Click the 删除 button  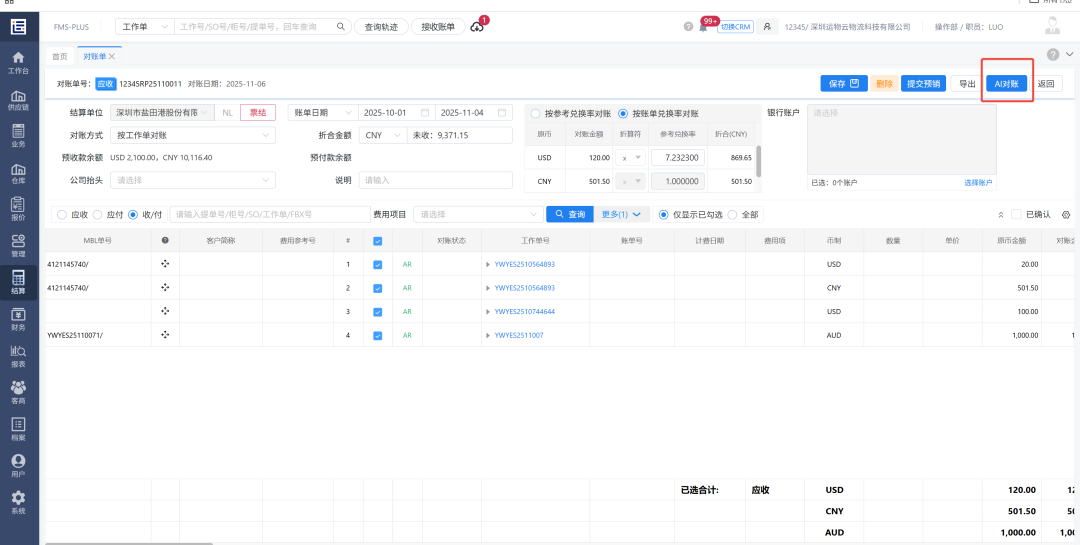click(884, 83)
